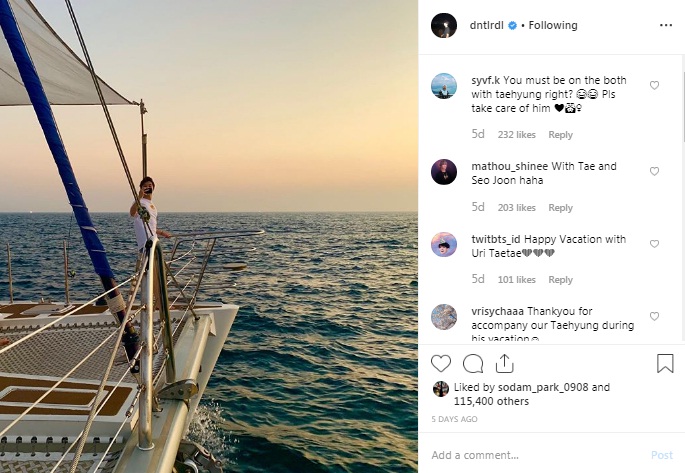The image size is (685, 473).
Task: View 203 likes on mathou_shinee's comment
Action: pyautogui.click(x=517, y=208)
